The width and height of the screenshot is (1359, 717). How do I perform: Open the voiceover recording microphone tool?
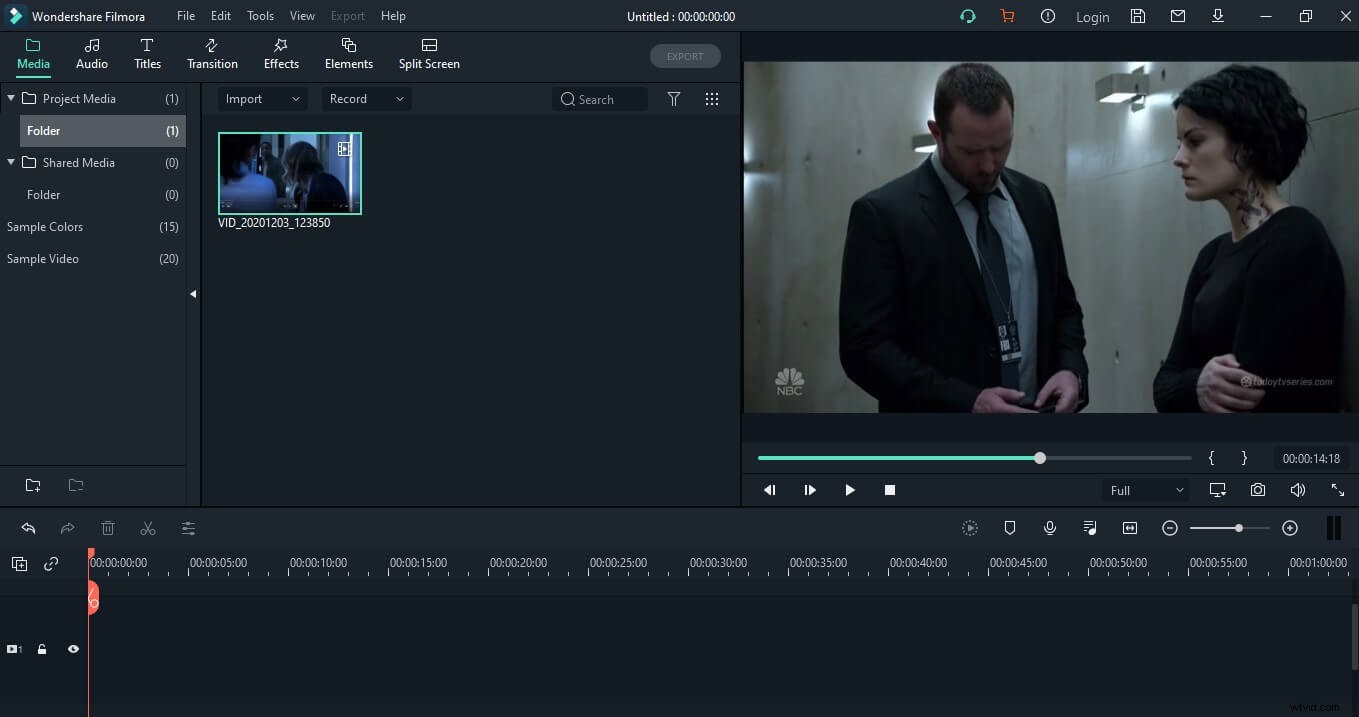(1050, 528)
